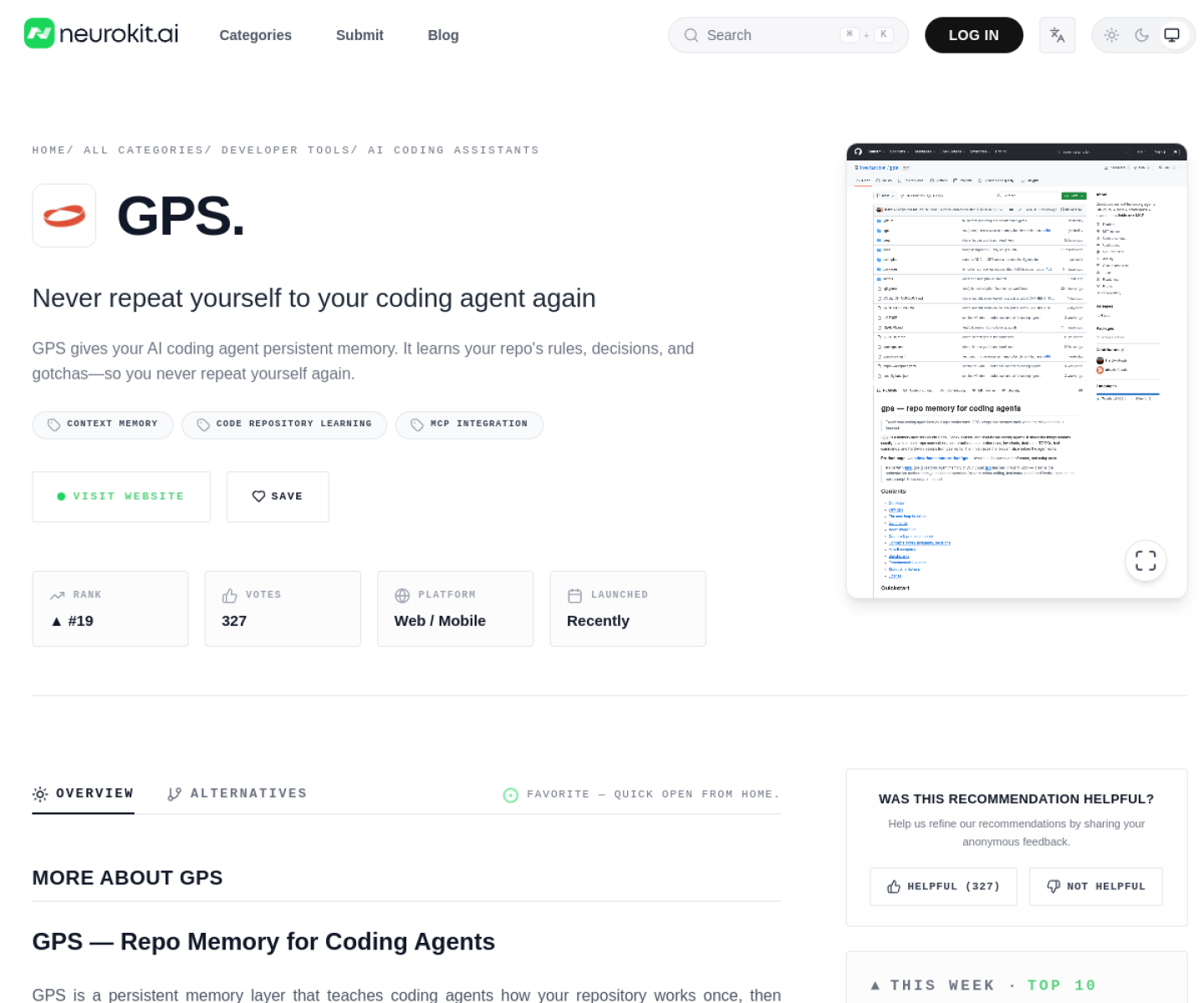1204x1003 pixels.
Task: Click the neurokit.ai logo
Action: [x=101, y=34]
